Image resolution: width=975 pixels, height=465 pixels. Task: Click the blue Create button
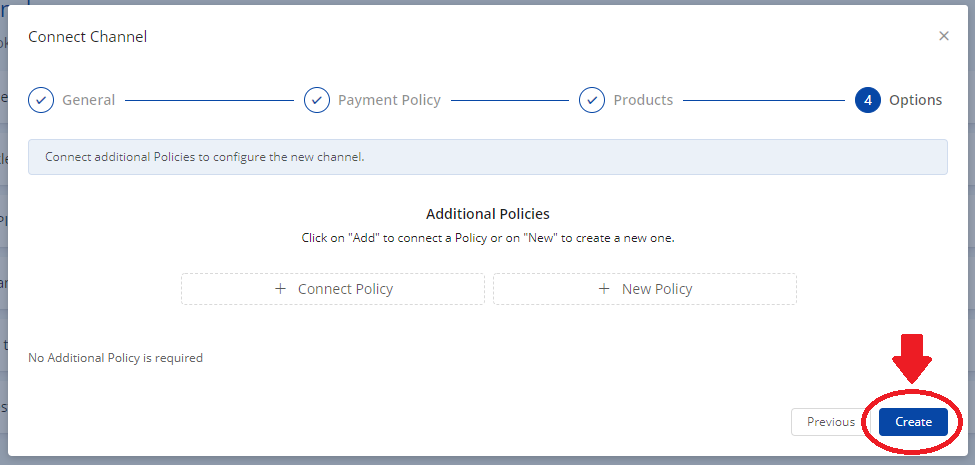coord(913,422)
